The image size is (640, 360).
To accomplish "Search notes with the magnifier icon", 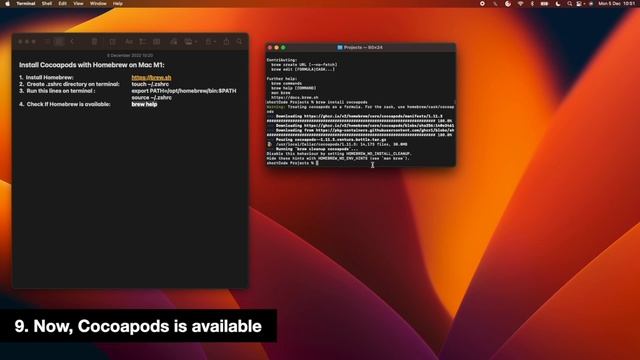I will 240,42.
